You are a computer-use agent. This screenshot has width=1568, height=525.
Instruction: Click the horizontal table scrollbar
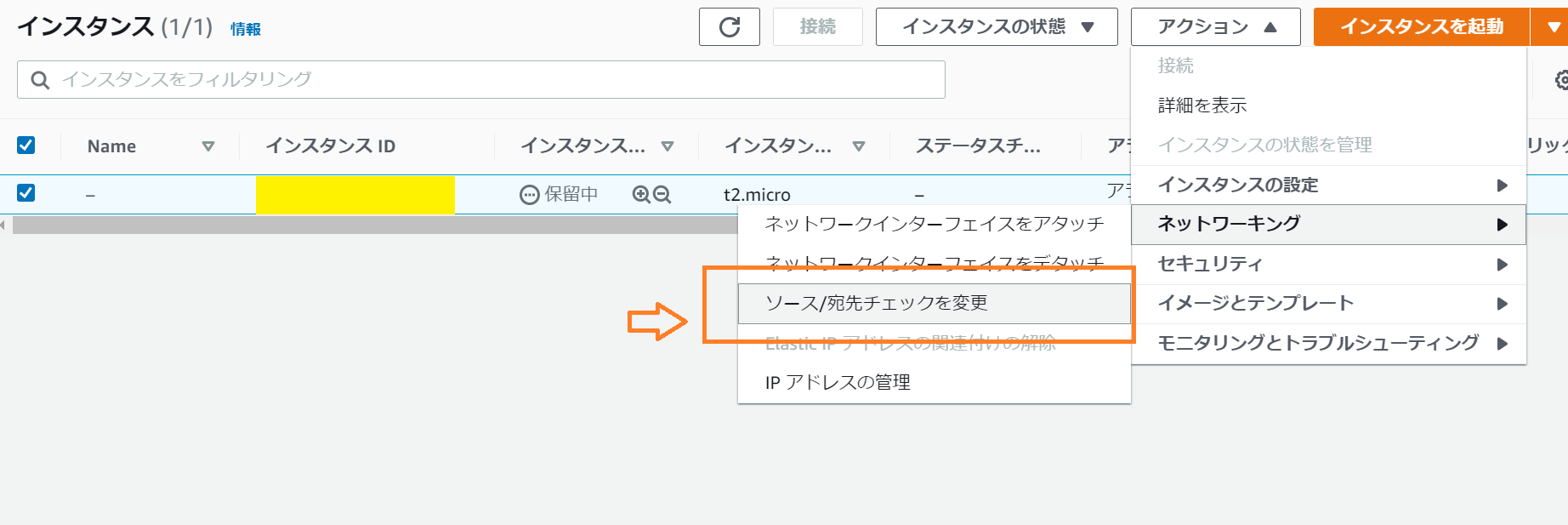[374, 225]
